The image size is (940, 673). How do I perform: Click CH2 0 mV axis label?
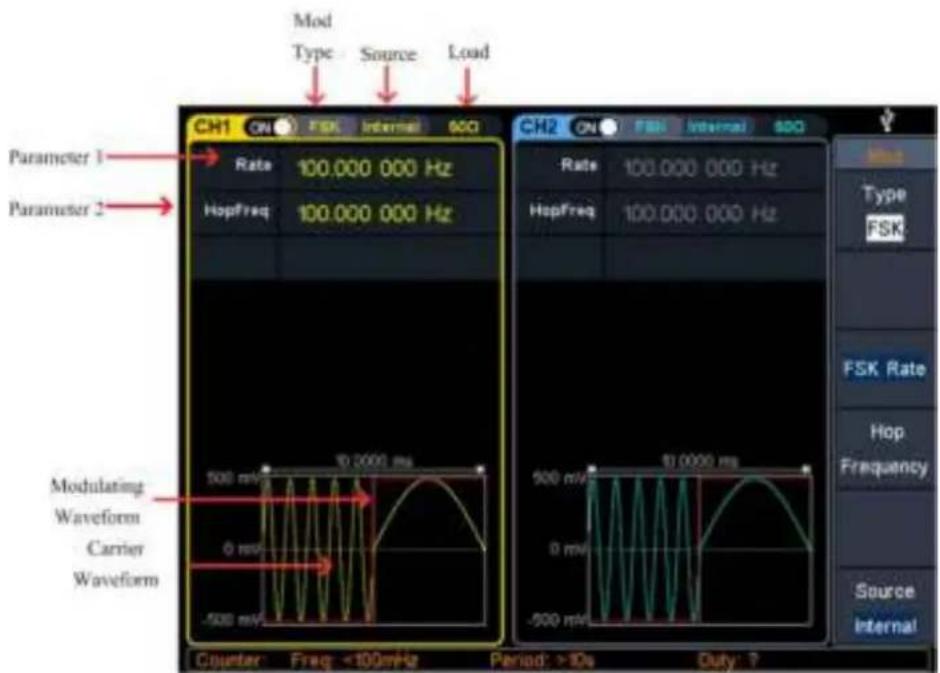566,549
